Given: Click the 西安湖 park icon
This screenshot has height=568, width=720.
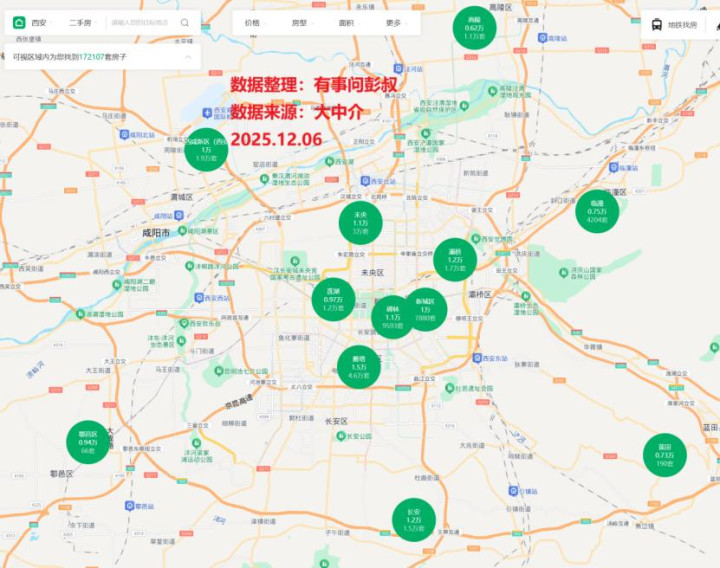Looking at the screenshot, I should (329, 161).
